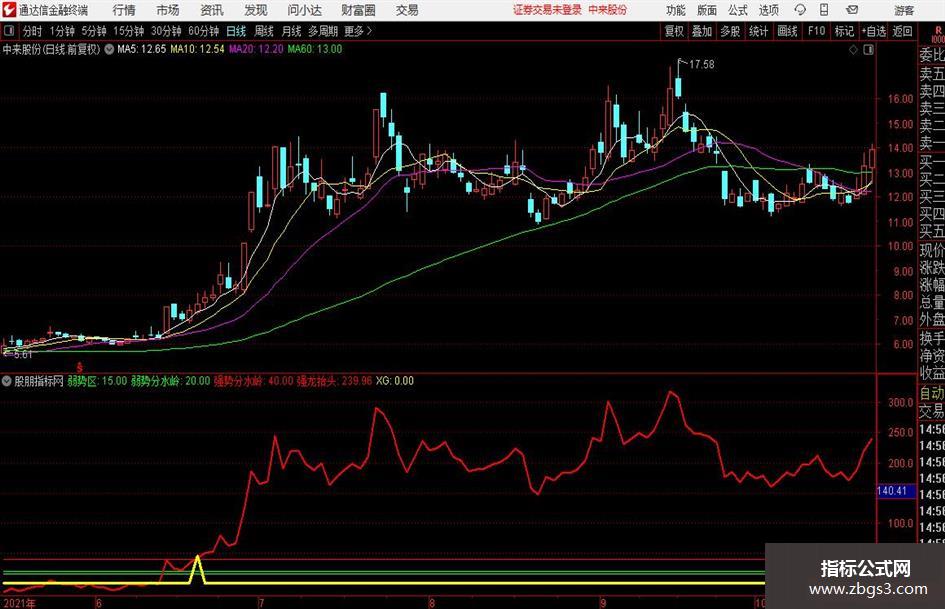
Task: Click the 复权 toolbar button
Action: point(674,31)
